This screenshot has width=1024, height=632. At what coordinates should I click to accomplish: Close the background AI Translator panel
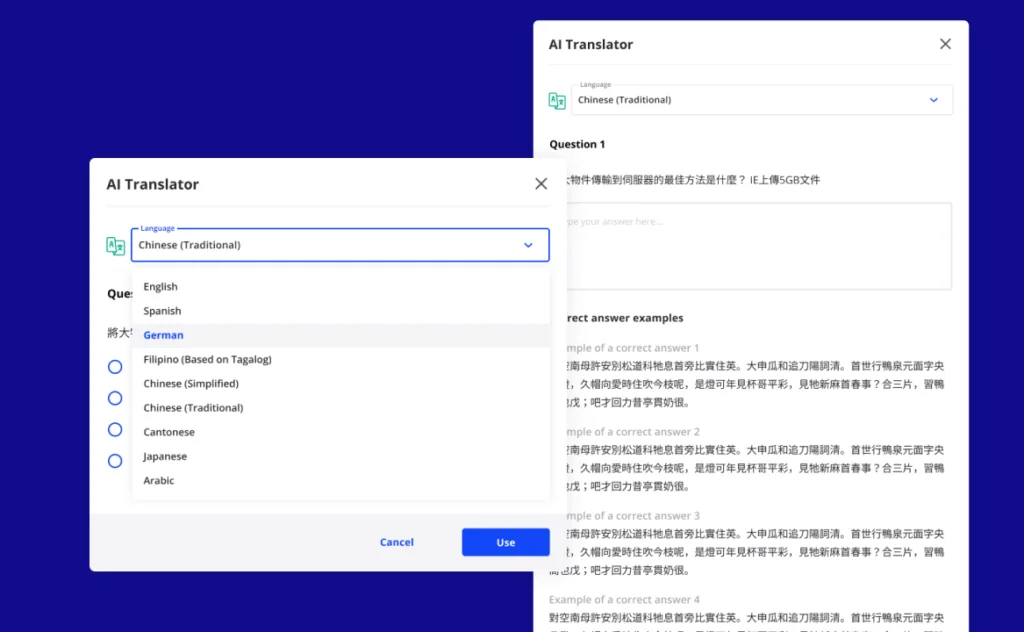click(945, 44)
